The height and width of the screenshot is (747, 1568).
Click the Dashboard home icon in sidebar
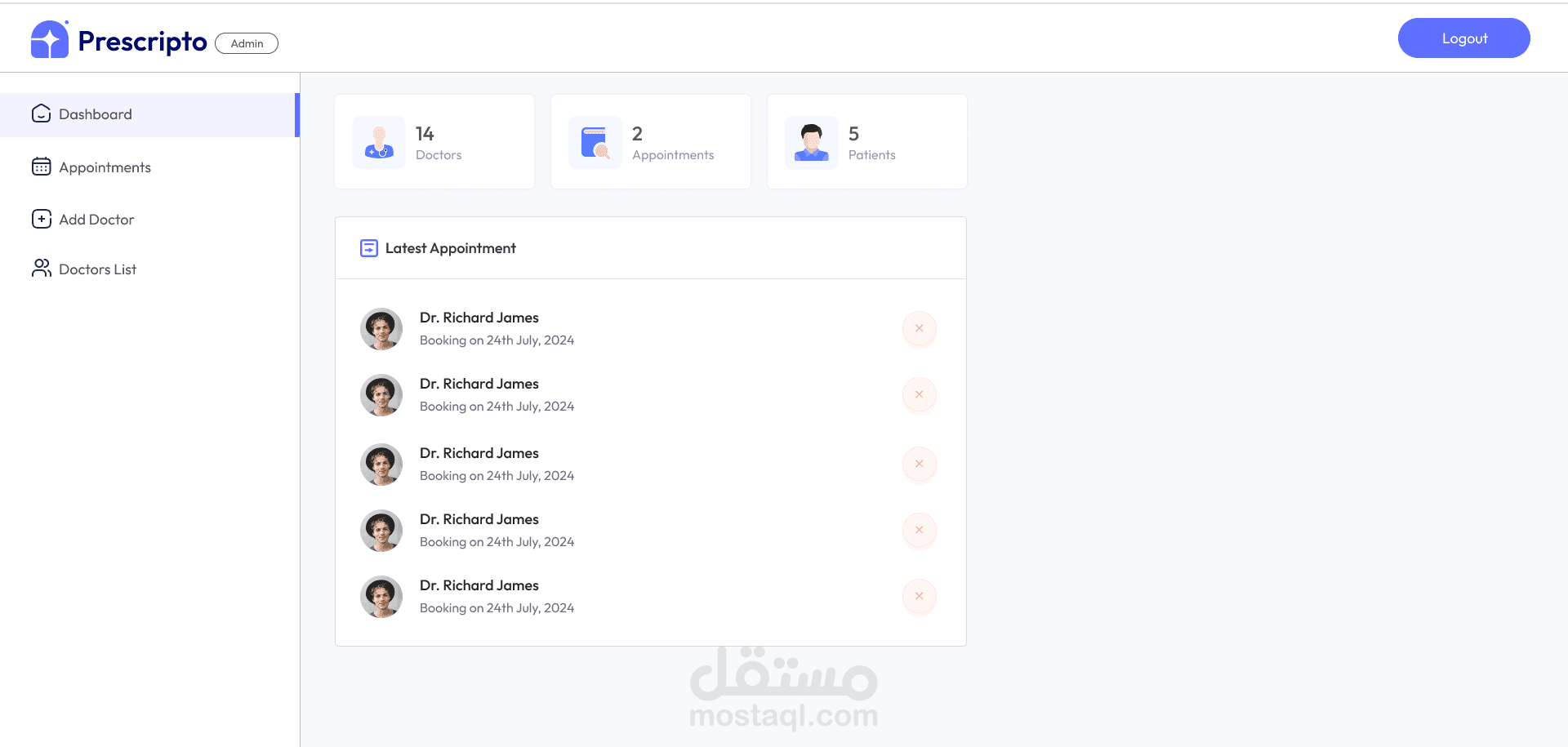click(42, 114)
